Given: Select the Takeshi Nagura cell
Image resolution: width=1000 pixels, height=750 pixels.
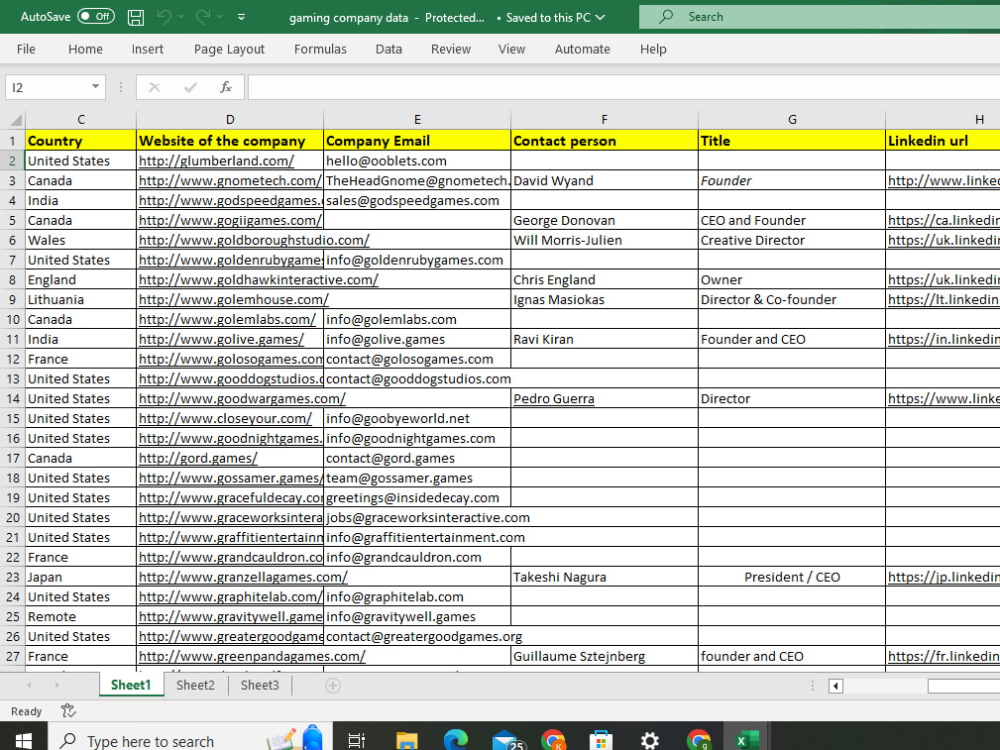Looking at the screenshot, I should pos(605,577).
